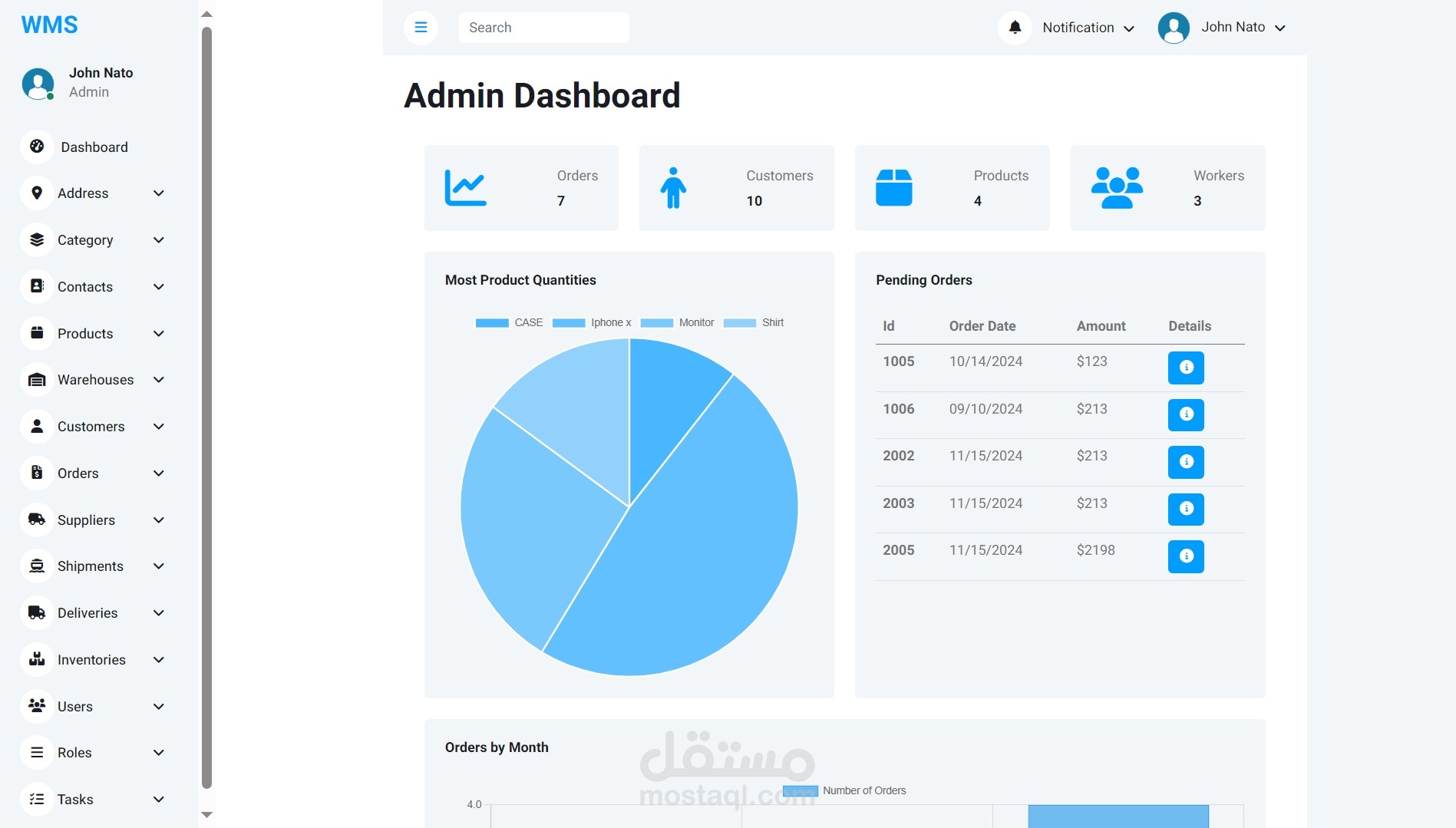Image resolution: width=1456 pixels, height=828 pixels.
Task: Click the sidebar scrollbar thumb
Action: pyautogui.click(x=206, y=407)
